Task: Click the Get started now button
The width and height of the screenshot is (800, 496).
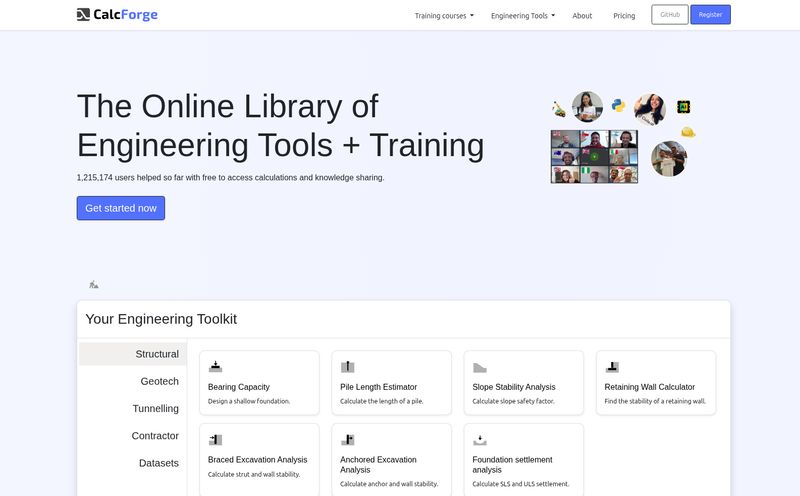Action: [x=121, y=208]
